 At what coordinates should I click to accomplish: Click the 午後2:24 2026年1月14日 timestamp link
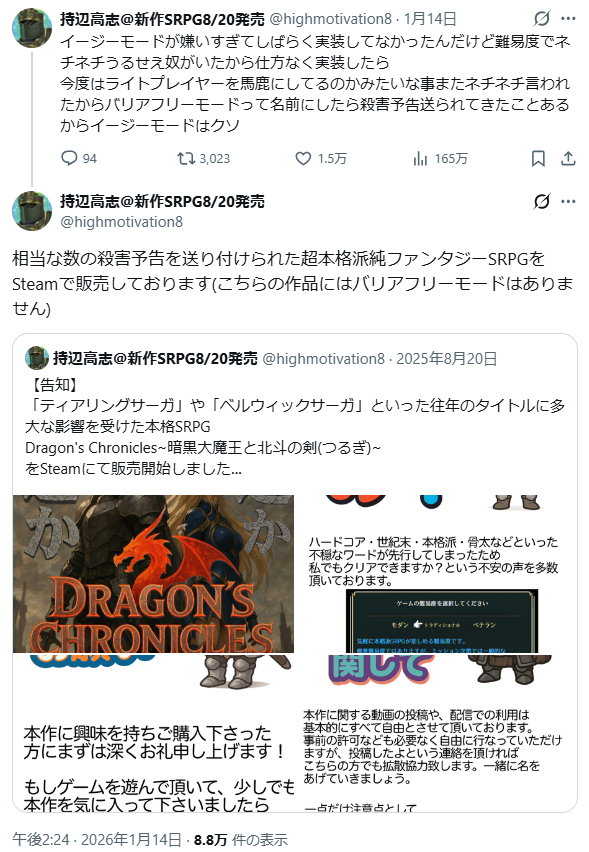click(x=97, y=840)
